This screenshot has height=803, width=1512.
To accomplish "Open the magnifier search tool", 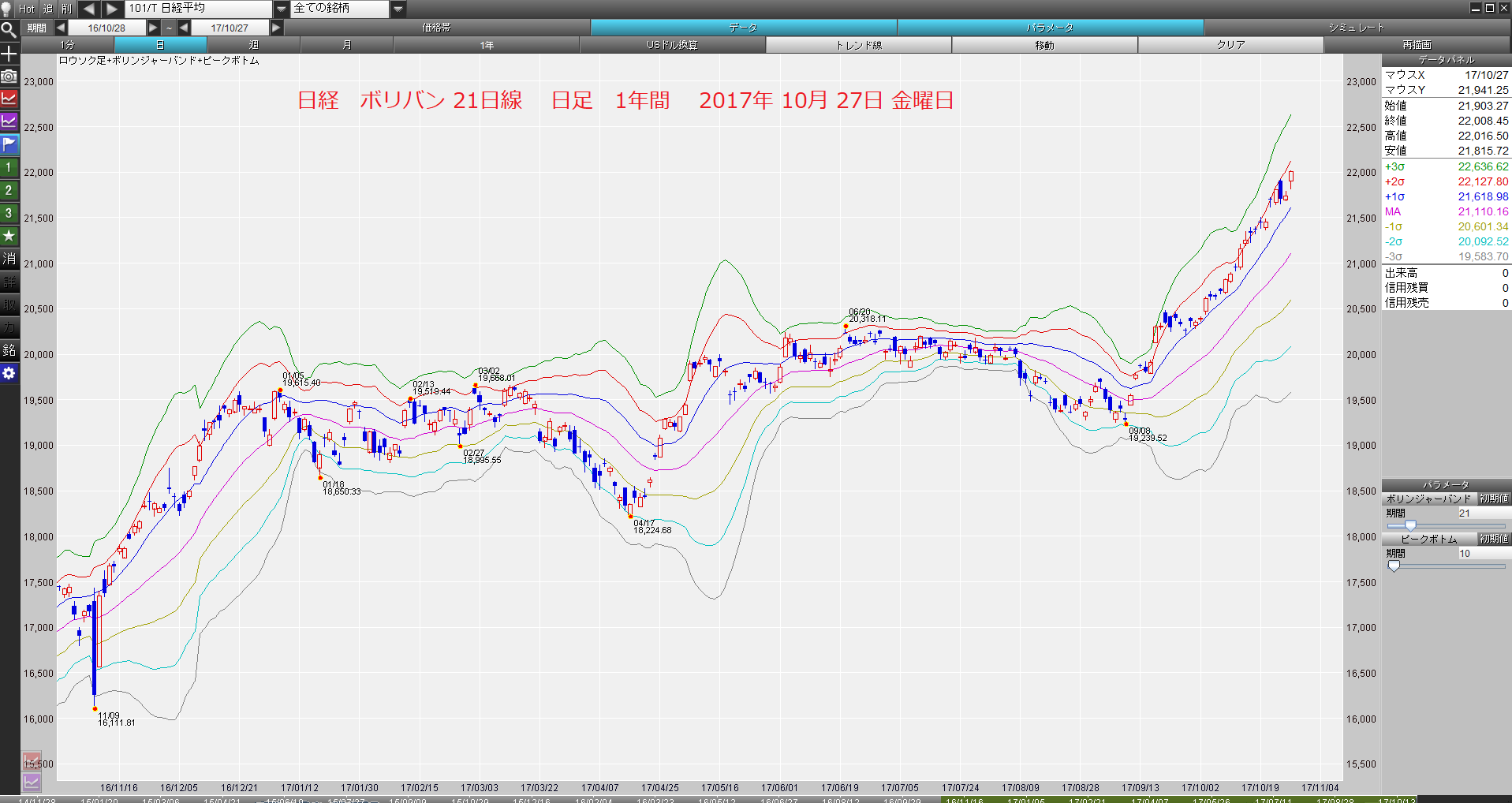I will click(9, 30).
